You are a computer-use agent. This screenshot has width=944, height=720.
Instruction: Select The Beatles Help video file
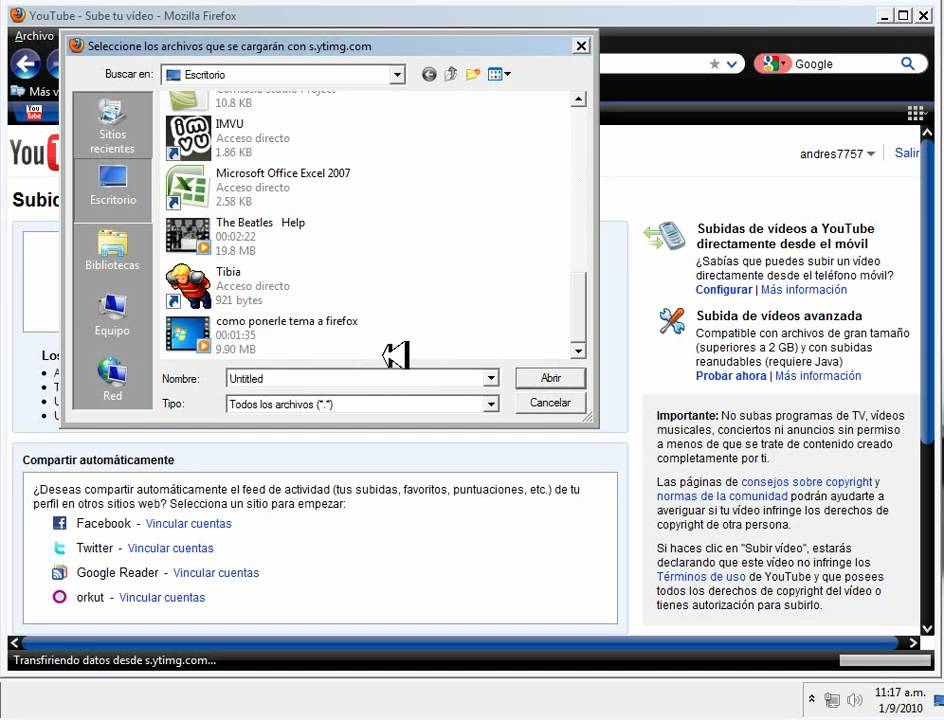point(235,236)
